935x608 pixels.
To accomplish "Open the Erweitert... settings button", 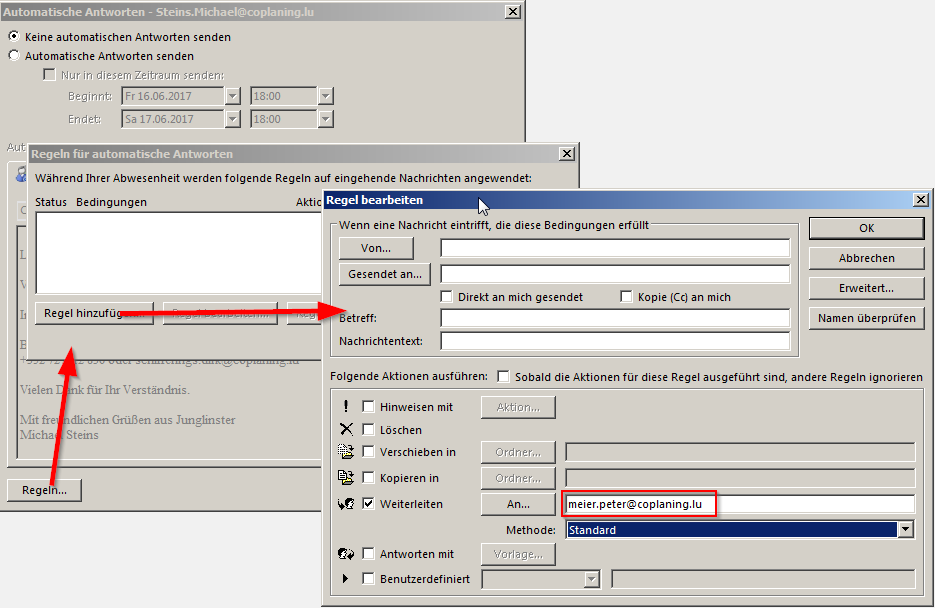I will (x=866, y=288).
